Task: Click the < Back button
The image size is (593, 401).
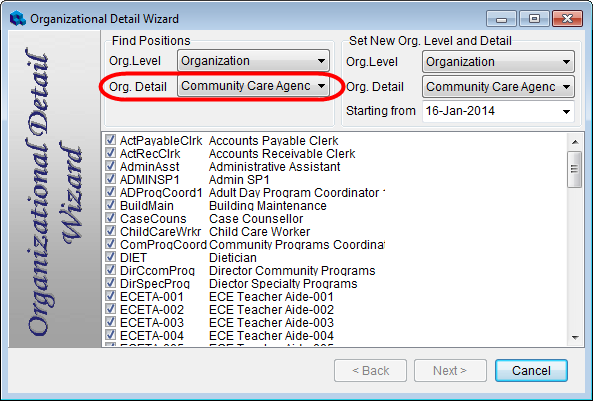Action: (370, 371)
